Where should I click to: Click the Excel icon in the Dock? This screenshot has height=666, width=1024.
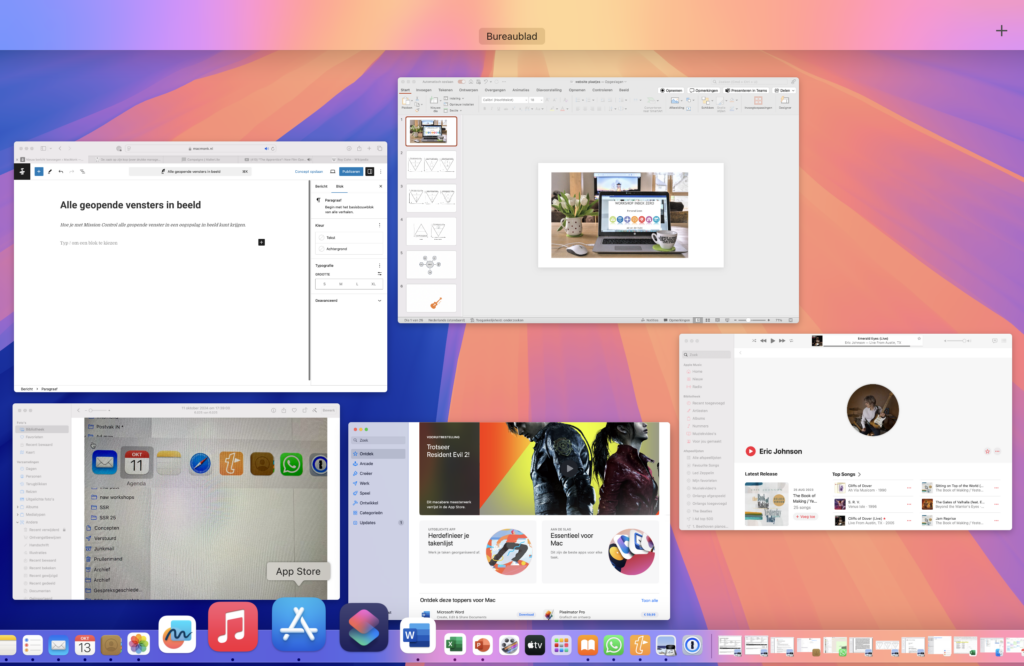tap(456, 645)
